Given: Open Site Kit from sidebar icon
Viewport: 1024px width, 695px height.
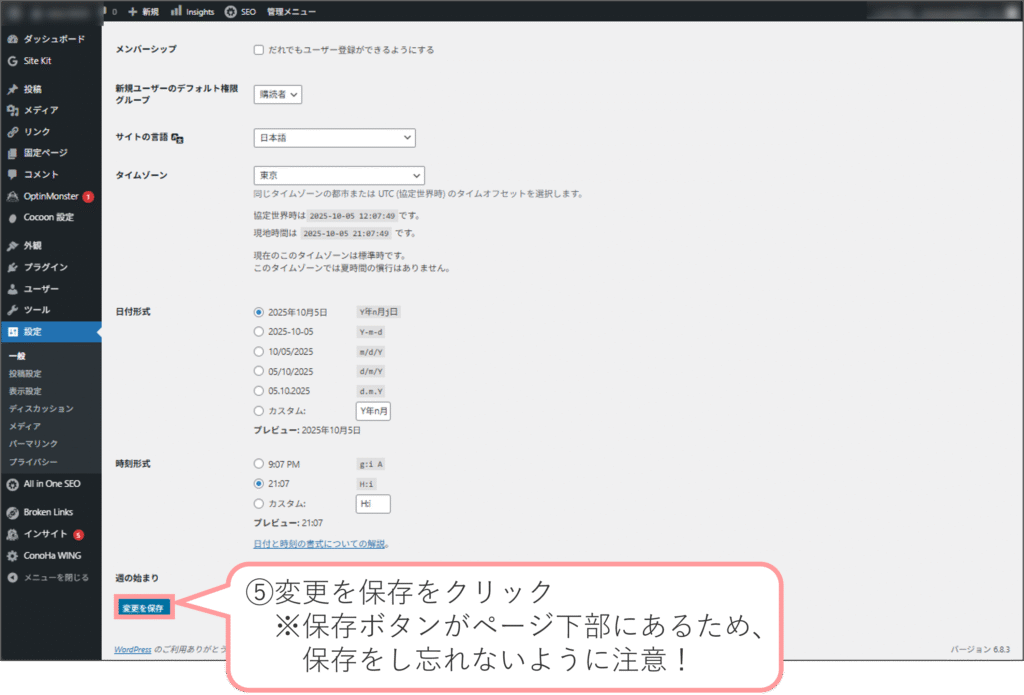Looking at the screenshot, I should point(12,61).
